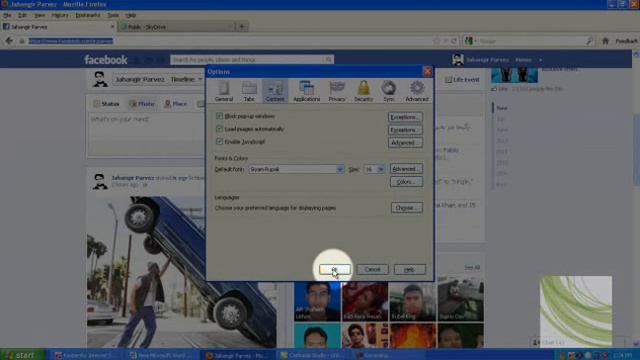The height and width of the screenshot is (360, 640).
Task: Toggle Block pop-up windows checkbox
Action: click(x=219, y=116)
